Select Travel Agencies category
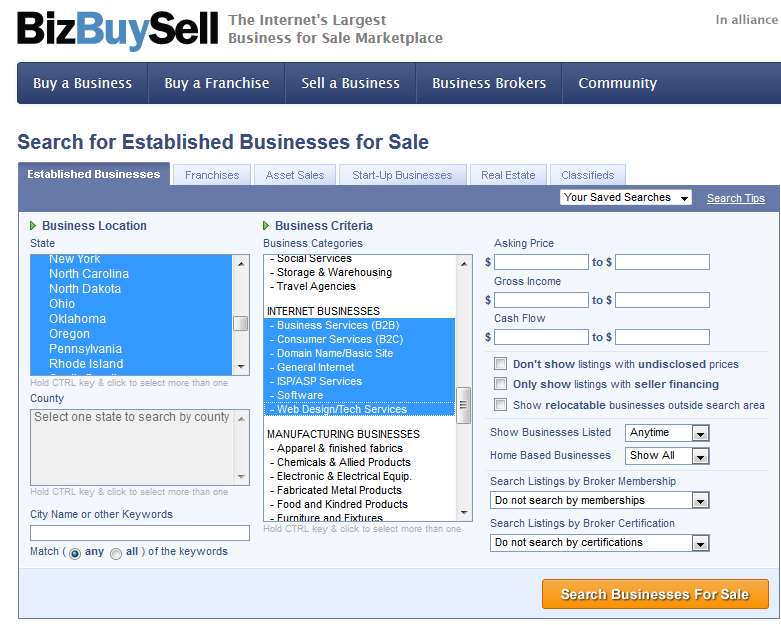 click(x=359, y=286)
